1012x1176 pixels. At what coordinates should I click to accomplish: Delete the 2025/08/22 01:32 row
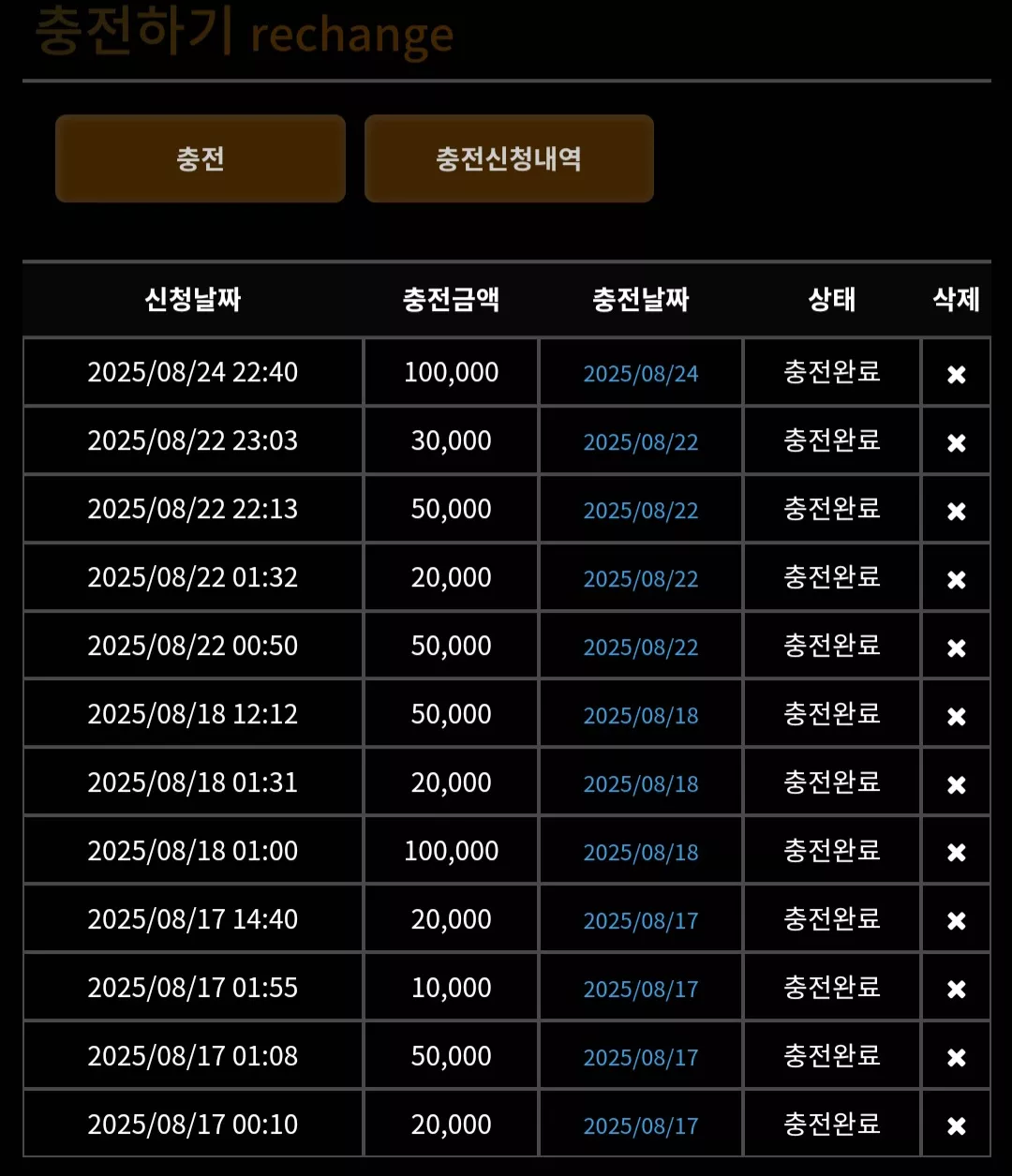956,579
